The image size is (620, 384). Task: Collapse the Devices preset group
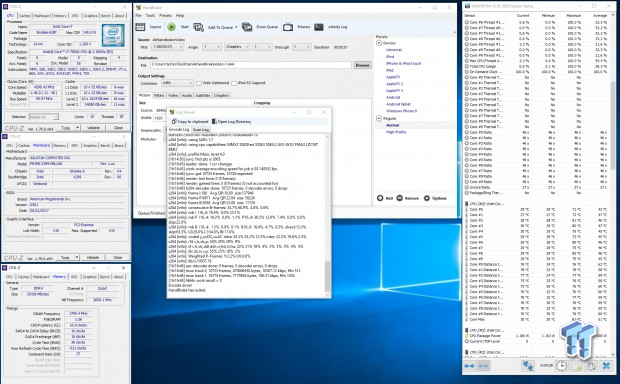click(379, 43)
